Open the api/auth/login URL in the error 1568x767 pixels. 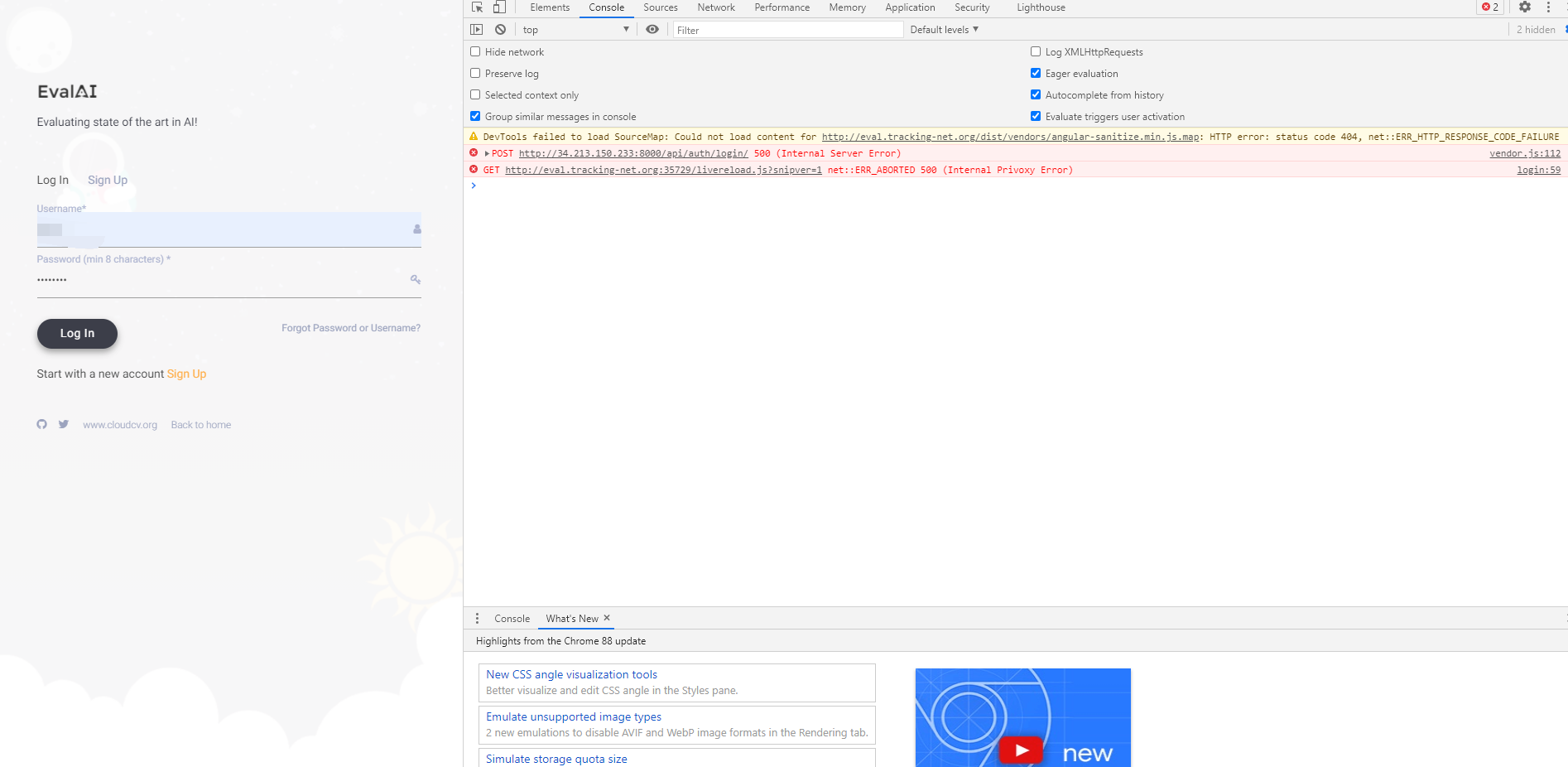(x=633, y=153)
